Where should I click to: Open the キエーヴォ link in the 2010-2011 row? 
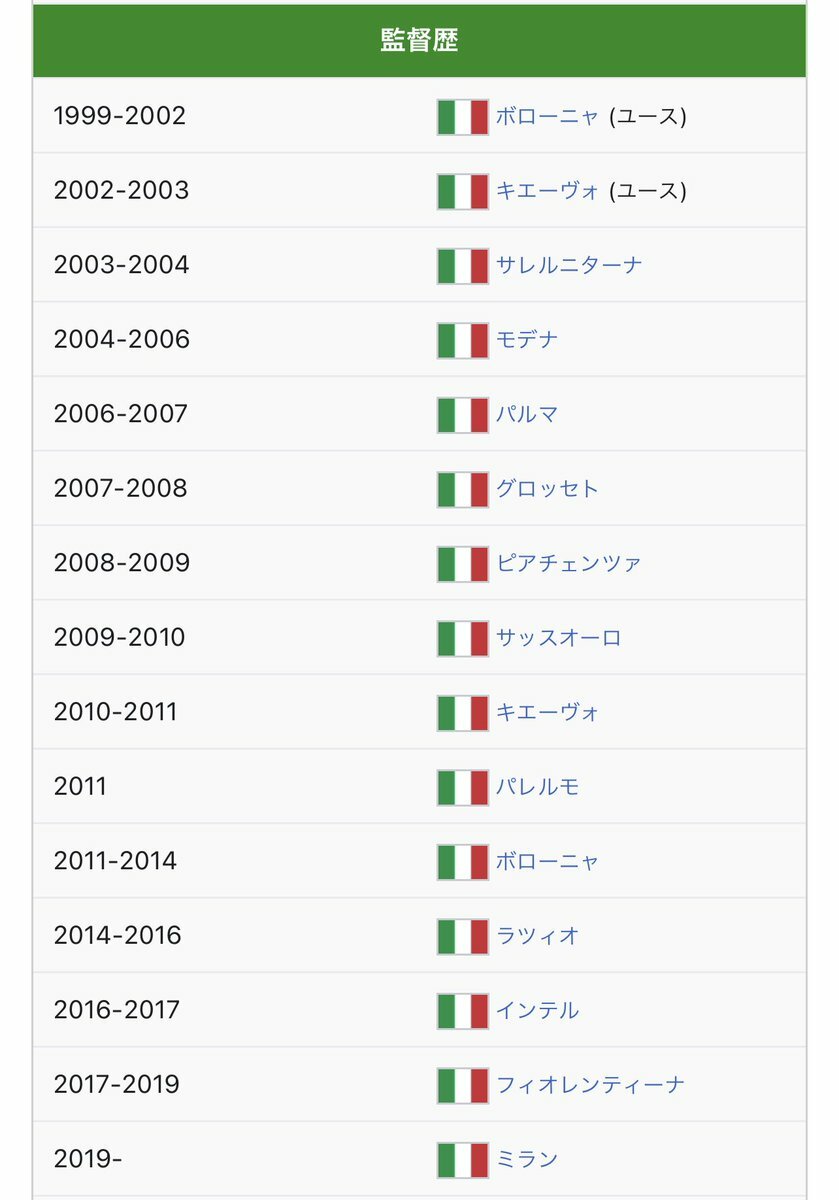[547, 713]
